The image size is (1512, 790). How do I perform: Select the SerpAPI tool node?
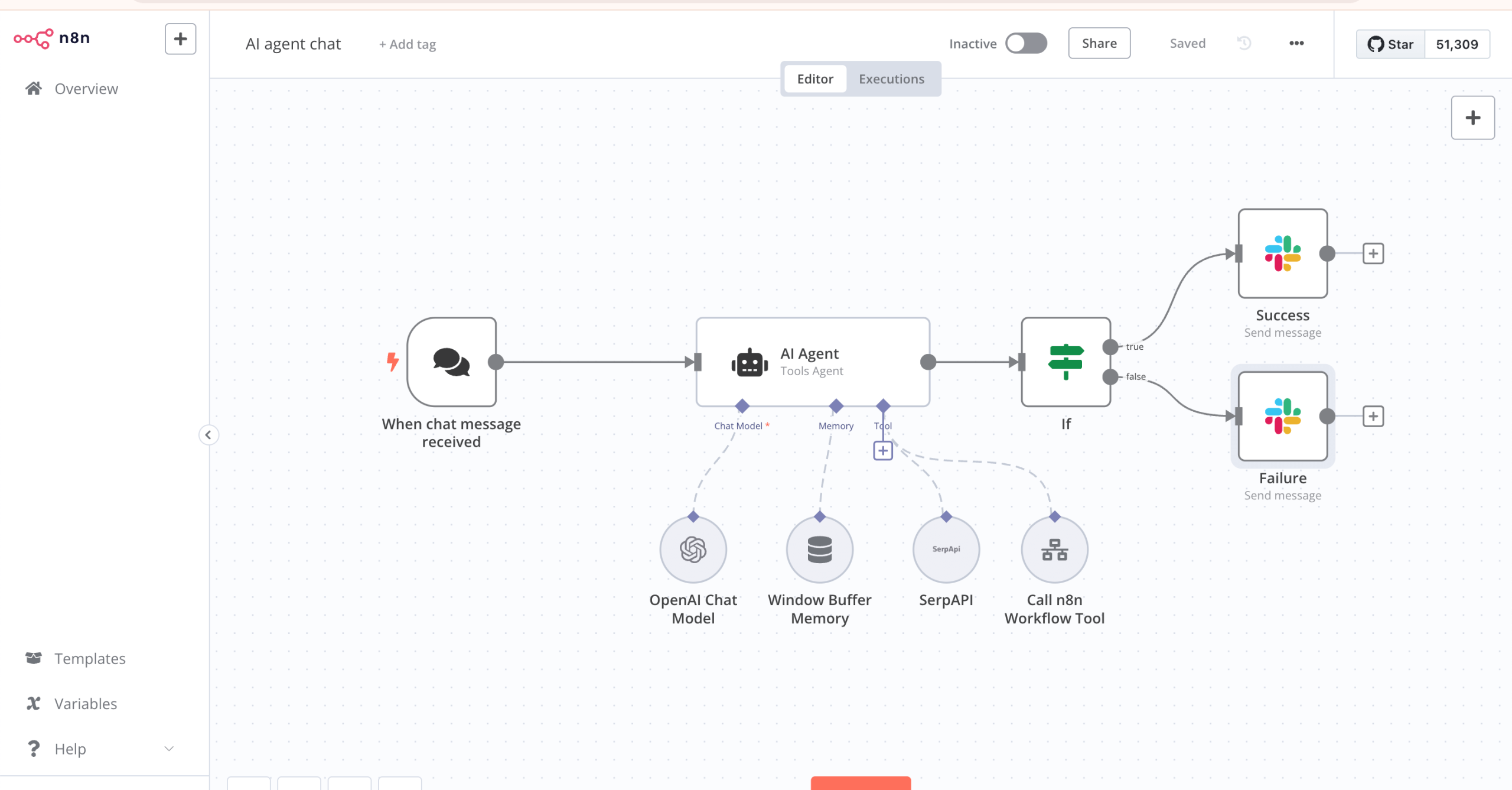click(946, 550)
